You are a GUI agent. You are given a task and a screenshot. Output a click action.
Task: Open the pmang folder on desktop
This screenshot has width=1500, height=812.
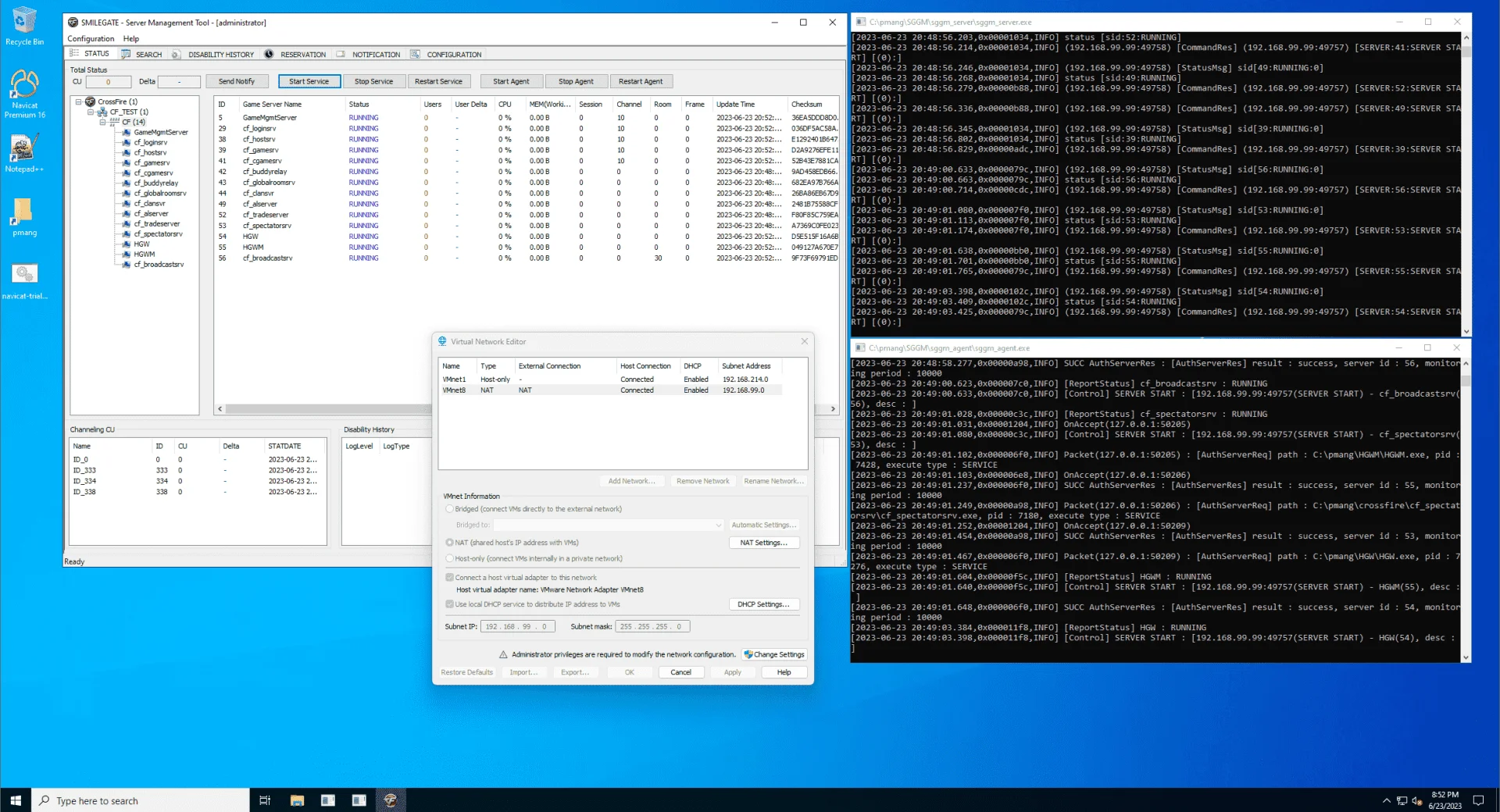(24, 216)
